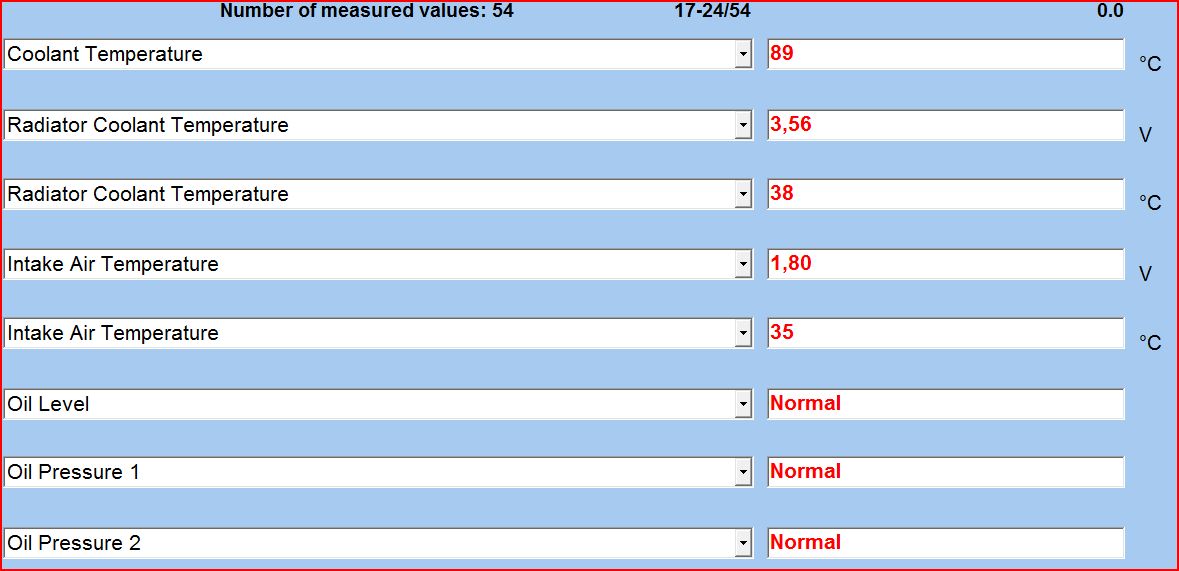Click the Coolant Temperature value field showing 89
The image size is (1179, 571).
pos(945,54)
